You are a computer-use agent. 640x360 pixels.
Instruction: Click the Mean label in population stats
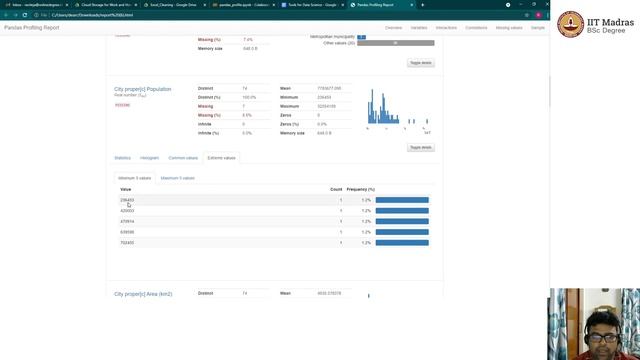coord(285,88)
